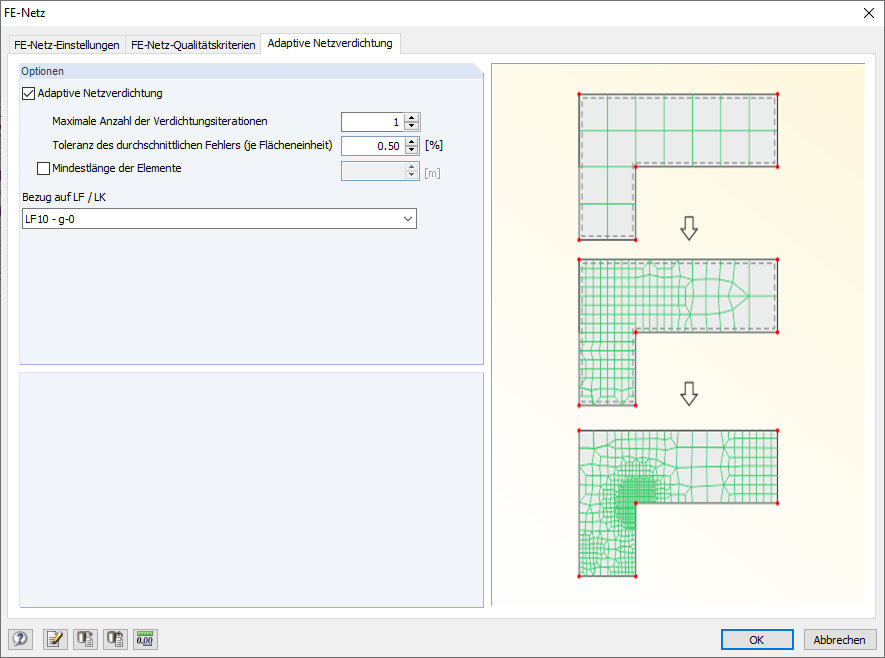Click the FE-Netz window title
885x658 pixels.
pos(24,13)
